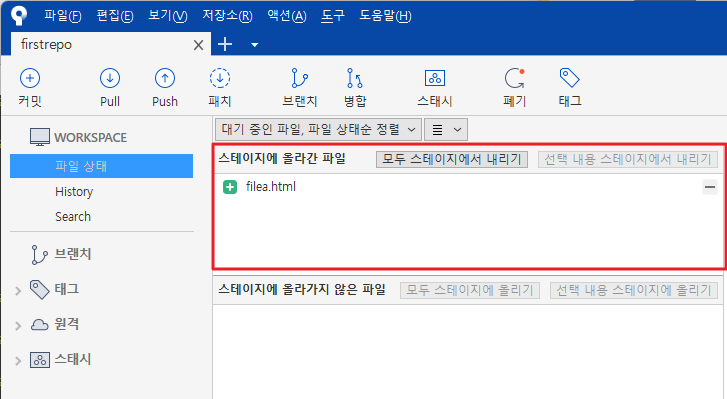Image resolution: width=727 pixels, height=399 pixels.
Task: Click the Pull toolbar icon
Action: pos(110,78)
